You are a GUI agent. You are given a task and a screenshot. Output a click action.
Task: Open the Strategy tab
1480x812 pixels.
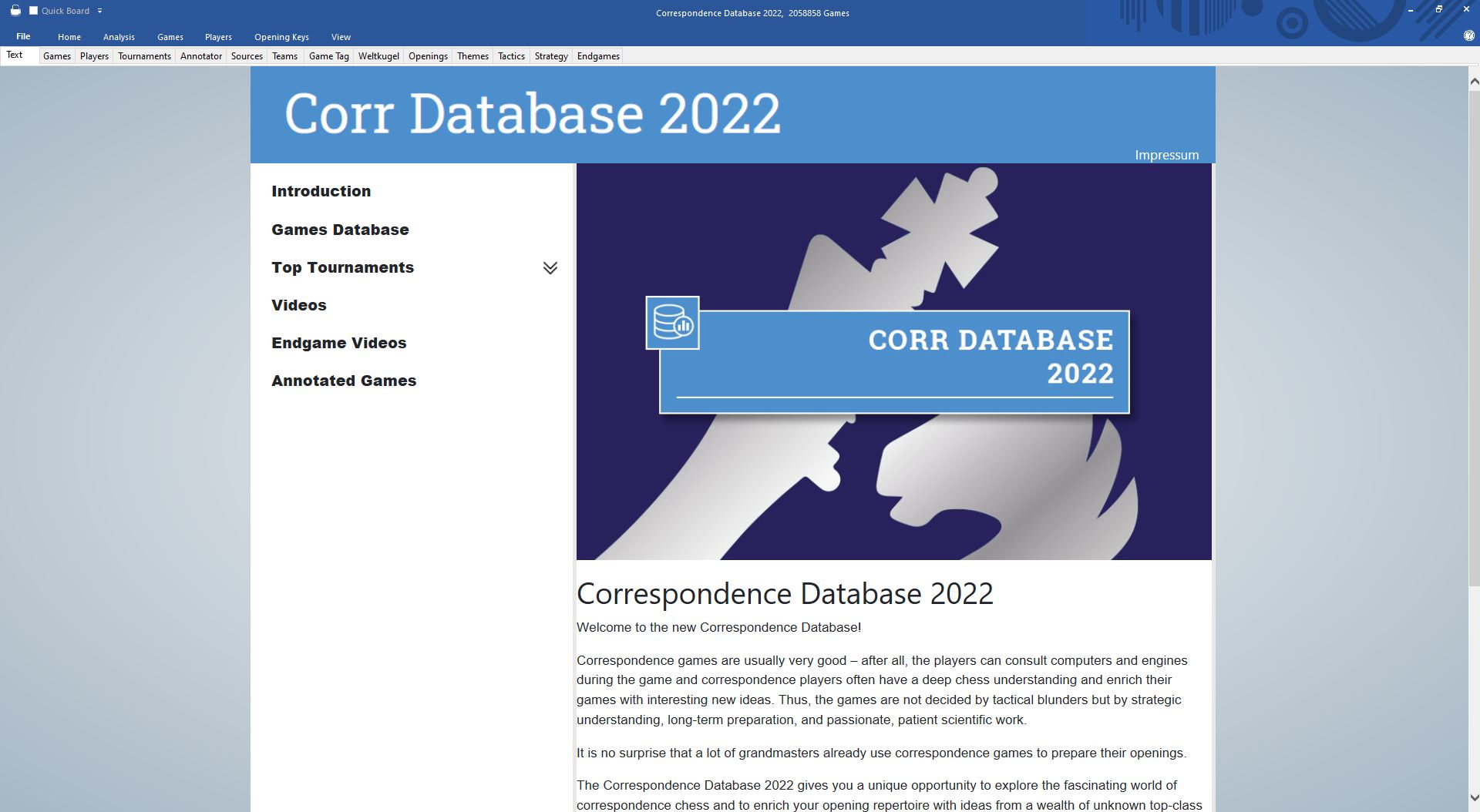pyautogui.click(x=551, y=56)
